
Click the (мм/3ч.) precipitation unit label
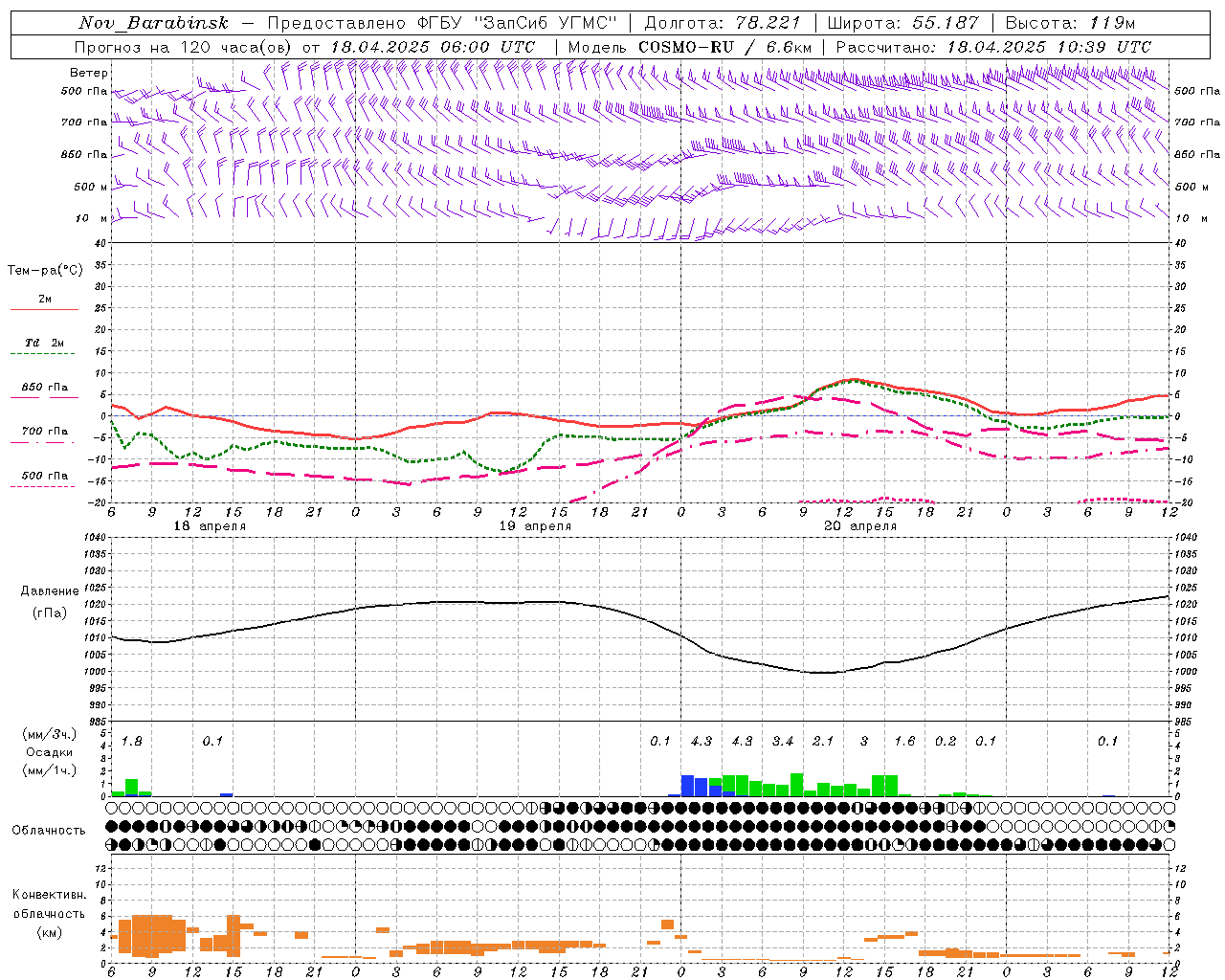[49, 734]
